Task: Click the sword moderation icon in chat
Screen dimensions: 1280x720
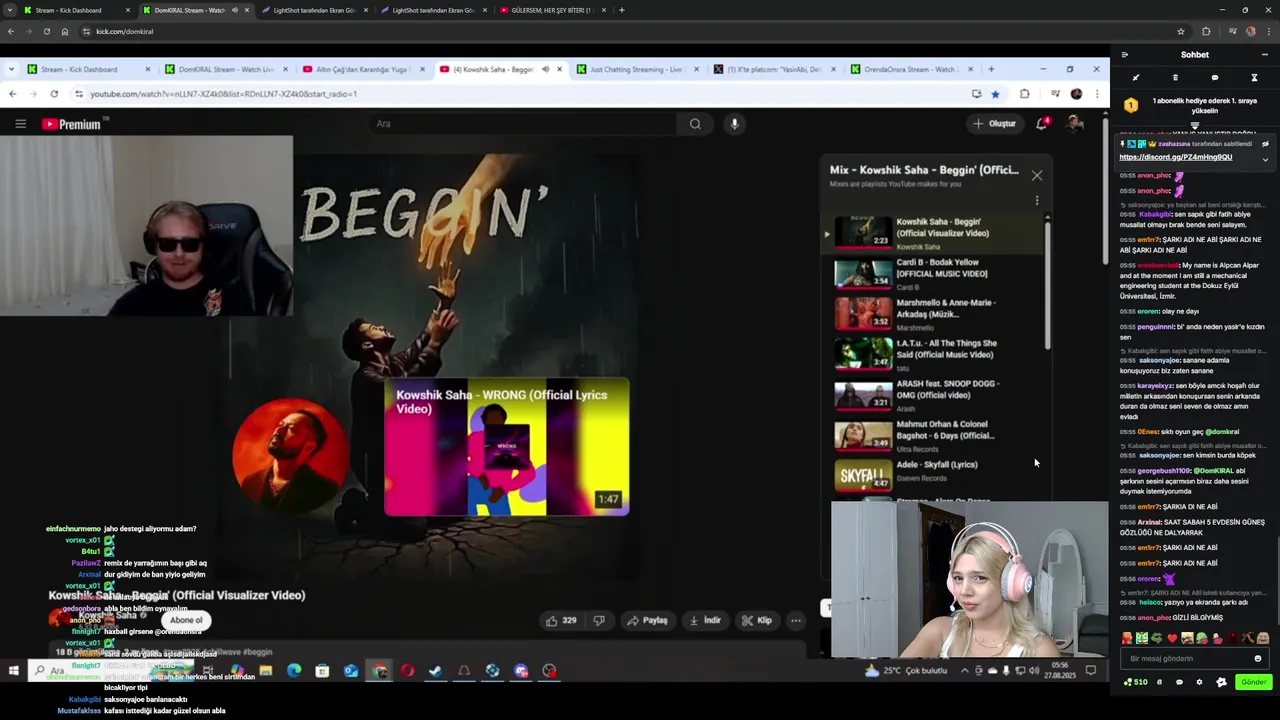Action: [x=1136, y=77]
